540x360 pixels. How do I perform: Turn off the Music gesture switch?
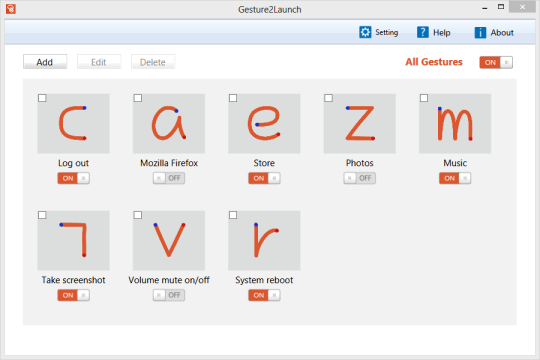pyautogui.click(x=455, y=178)
